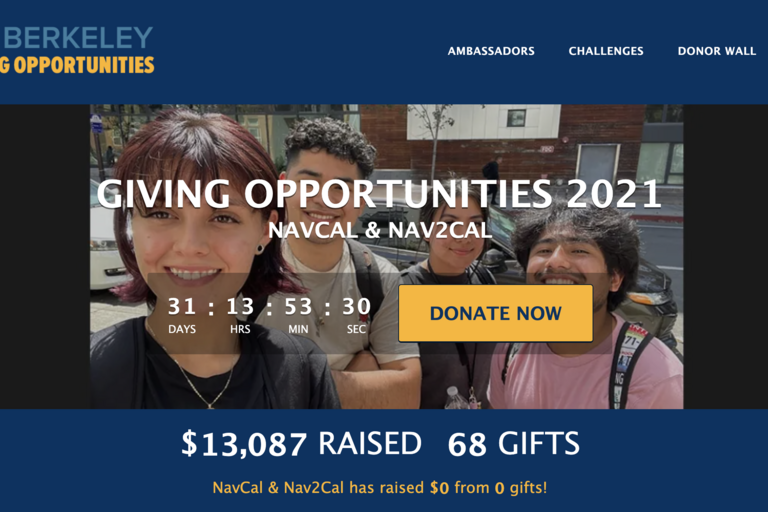Click the countdown DAYS value 31
768x512 pixels.
[x=182, y=307]
